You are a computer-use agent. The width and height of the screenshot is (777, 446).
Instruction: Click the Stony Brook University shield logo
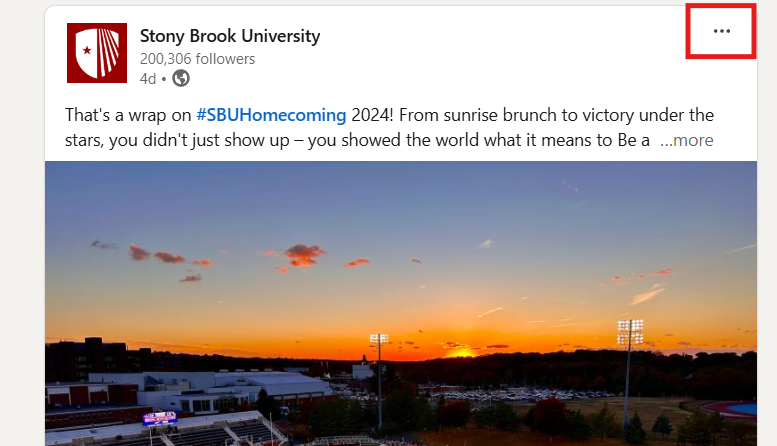pyautogui.click(x=96, y=53)
